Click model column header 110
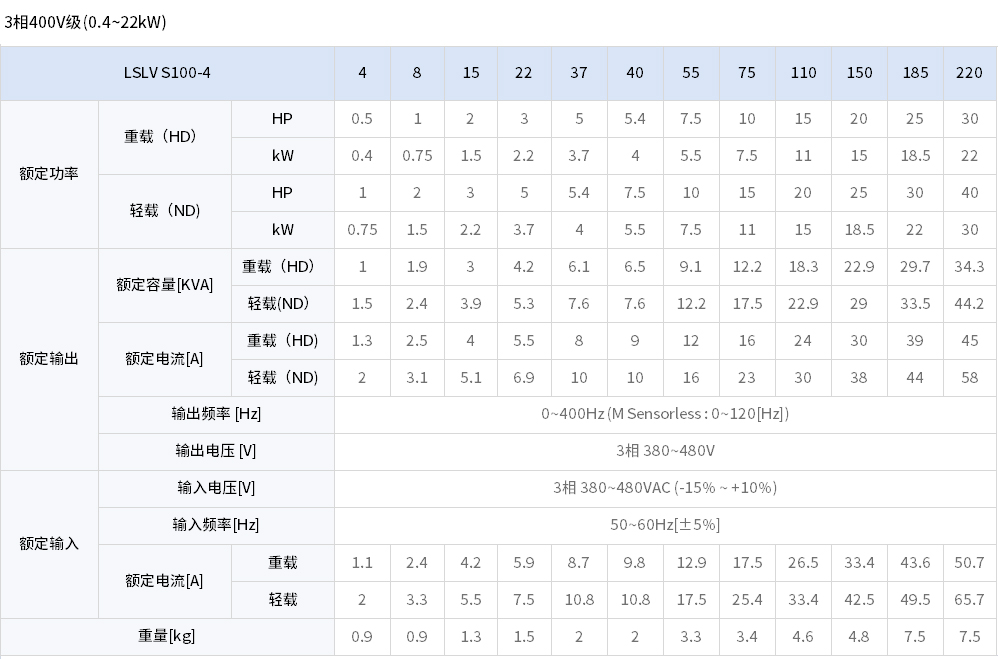Screen dimensions: 998x659 coord(803,73)
